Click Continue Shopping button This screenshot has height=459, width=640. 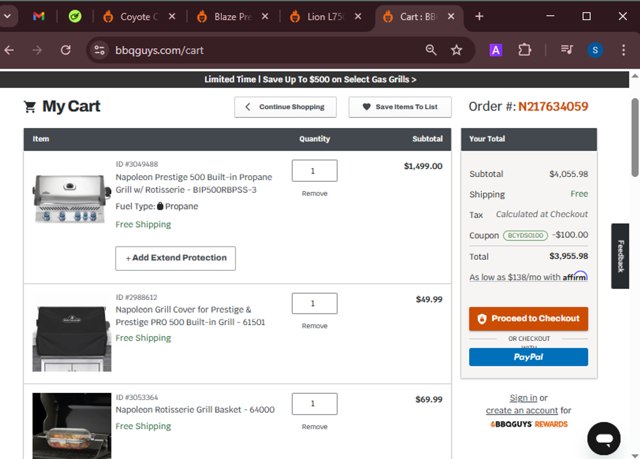pos(285,107)
